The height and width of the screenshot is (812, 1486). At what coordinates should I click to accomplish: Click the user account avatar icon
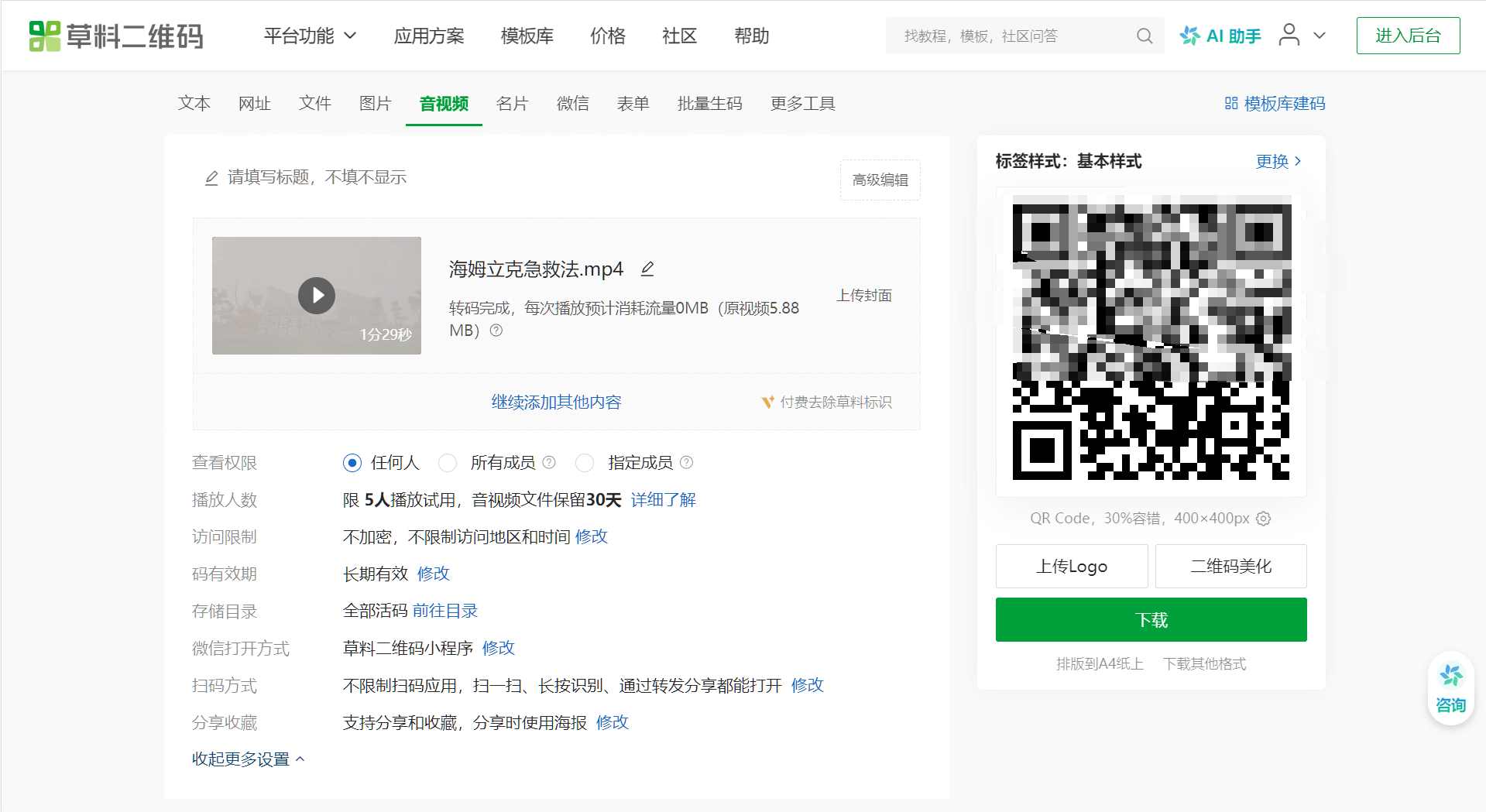tap(1289, 35)
